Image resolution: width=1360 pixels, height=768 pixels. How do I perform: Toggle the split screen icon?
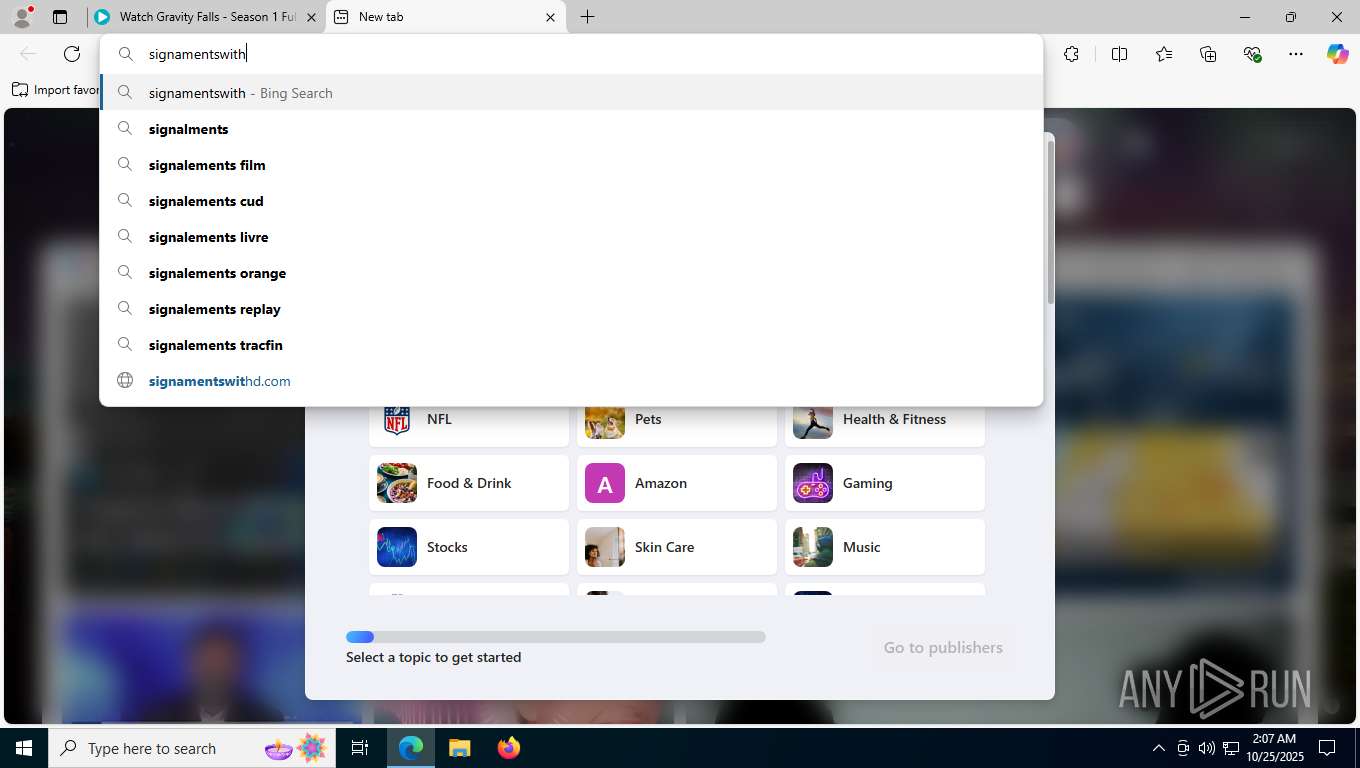pyautogui.click(x=1119, y=54)
